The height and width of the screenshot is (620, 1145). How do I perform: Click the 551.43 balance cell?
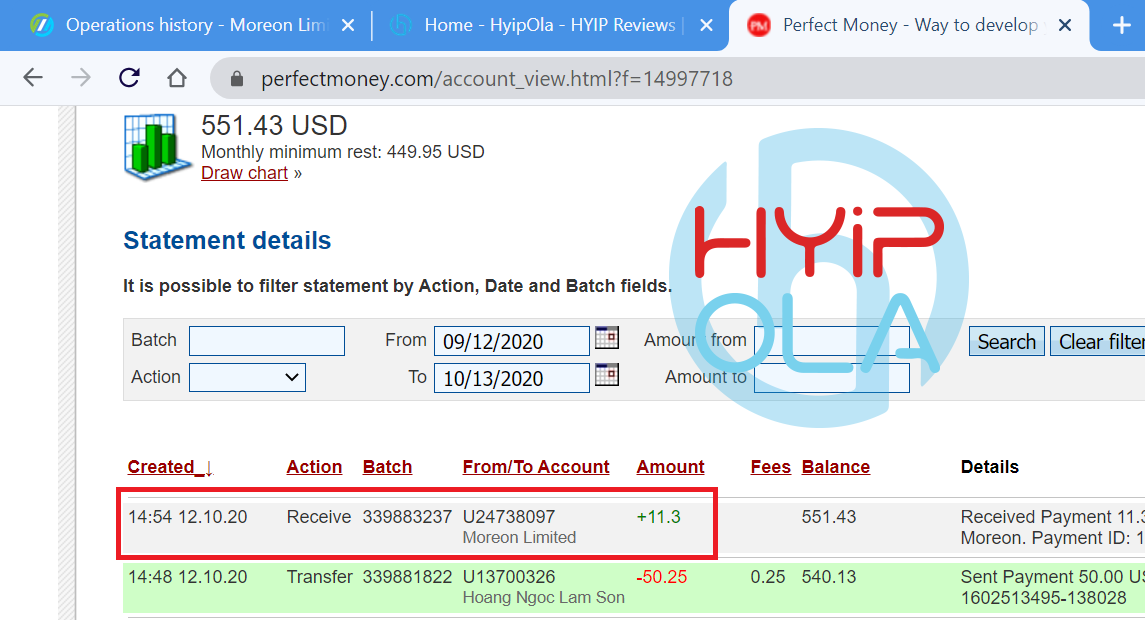coord(829,517)
